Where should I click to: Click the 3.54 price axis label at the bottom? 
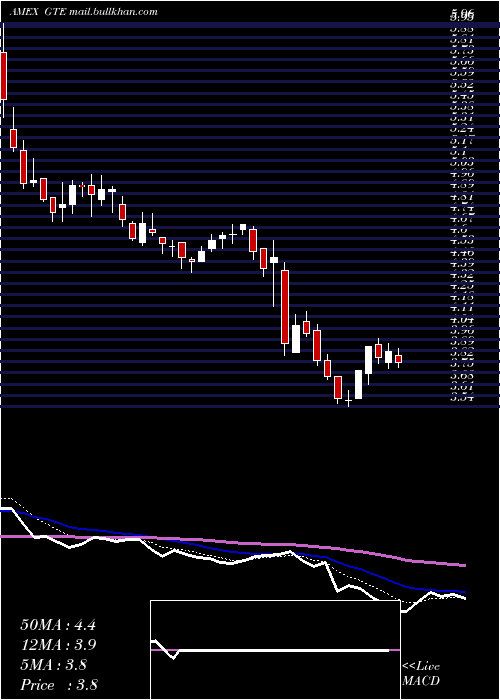click(462, 398)
